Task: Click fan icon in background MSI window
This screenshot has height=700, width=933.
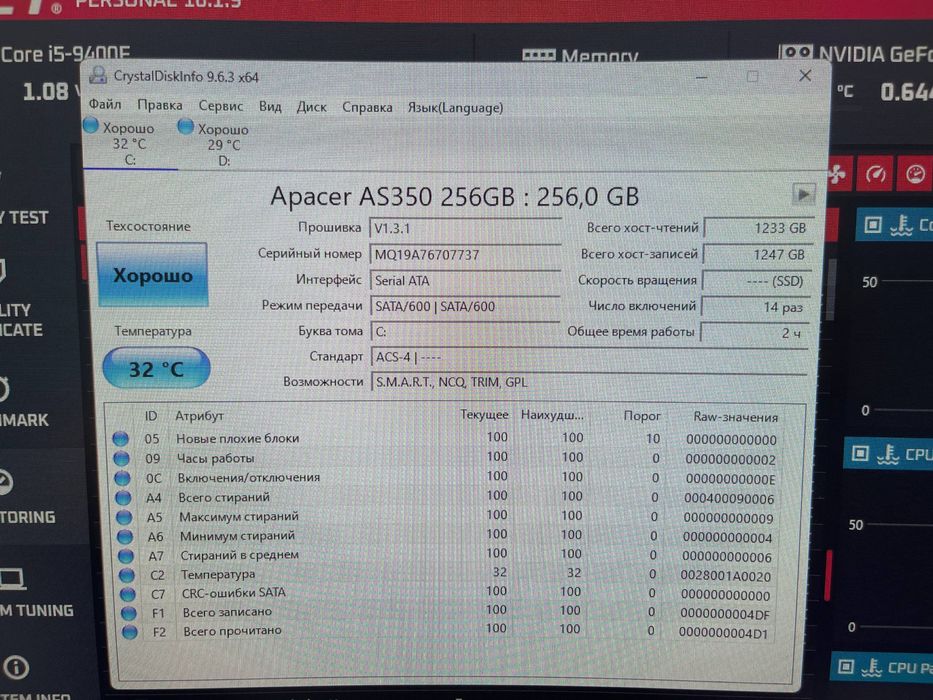Action: pyautogui.click(x=838, y=174)
